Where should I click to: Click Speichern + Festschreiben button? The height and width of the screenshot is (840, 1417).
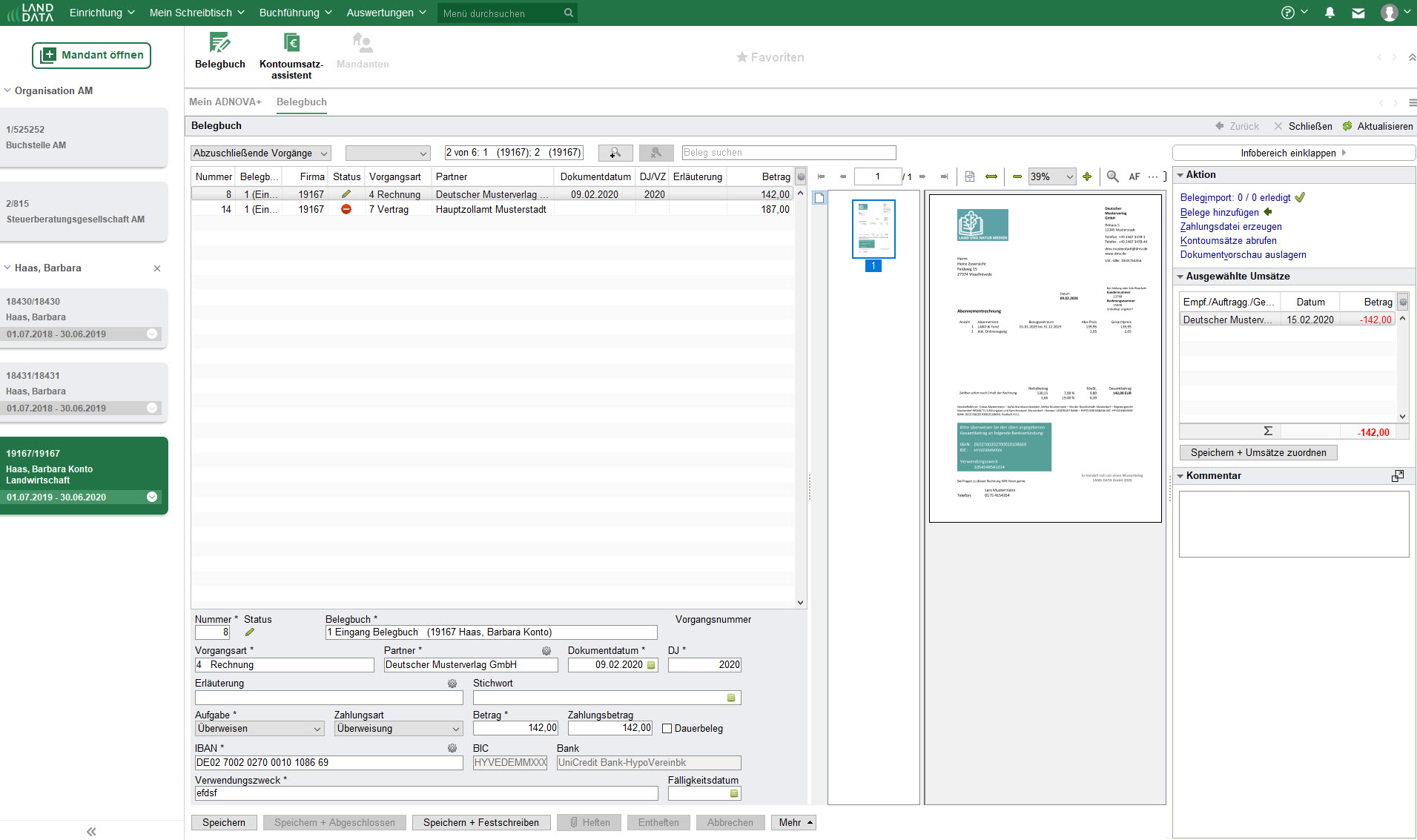click(x=480, y=822)
